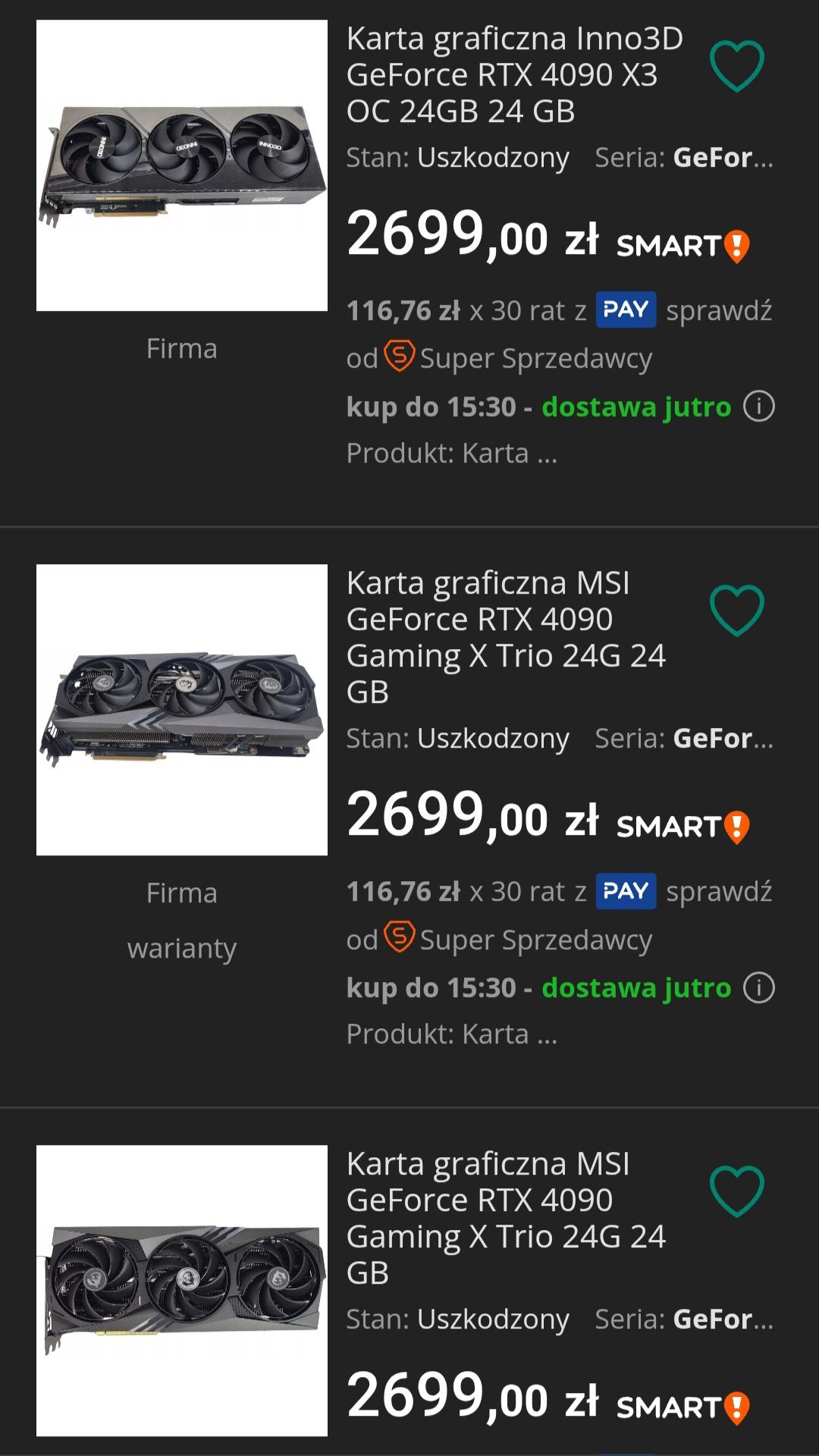The width and height of the screenshot is (819, 1456).
Task: Open the middle MSI card product photo
Action: pyautogui.click(x=182, y=710)
